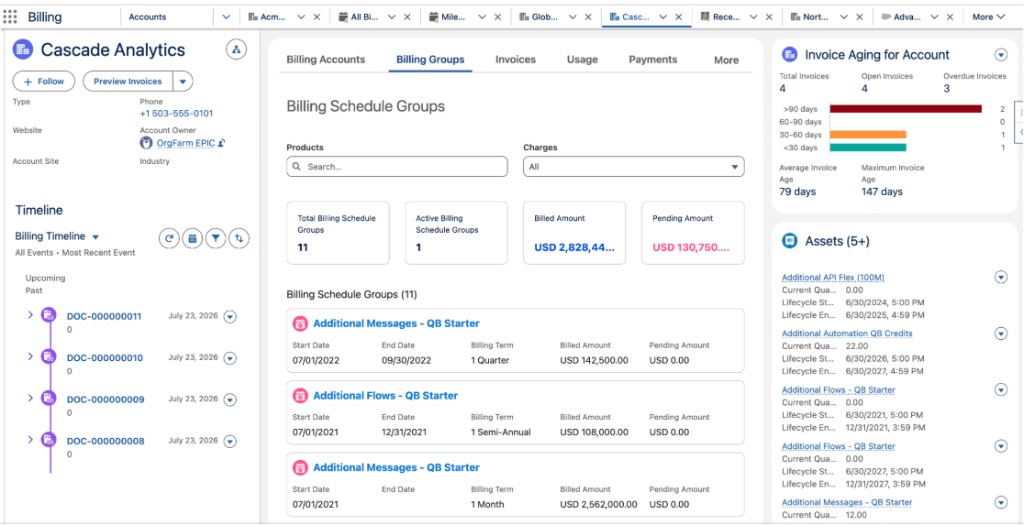Expand the DOC-000000010 timeline entry
Viewport: 1024px width, 525px height.
point(30,357)
